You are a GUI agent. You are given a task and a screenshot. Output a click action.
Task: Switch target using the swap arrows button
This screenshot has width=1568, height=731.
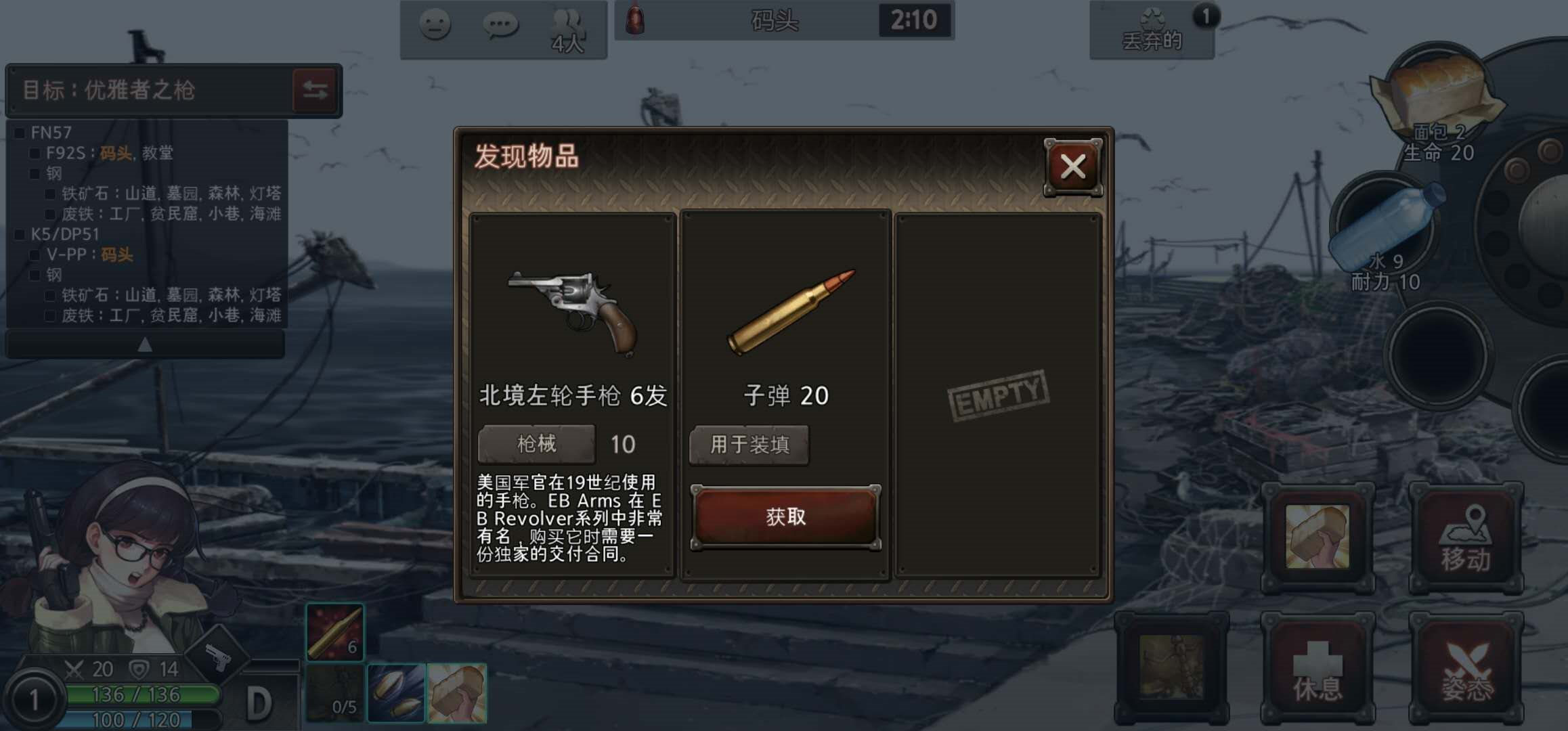click(315, 90)
